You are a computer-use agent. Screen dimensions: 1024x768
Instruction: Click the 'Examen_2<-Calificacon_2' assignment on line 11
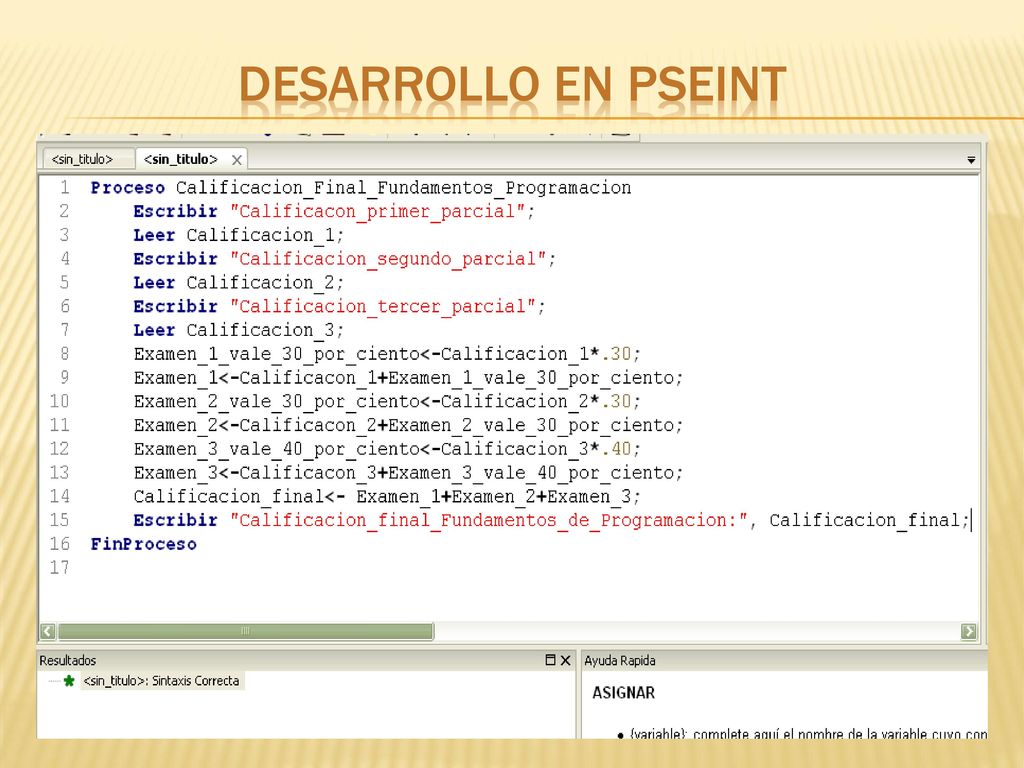[255, 426]
